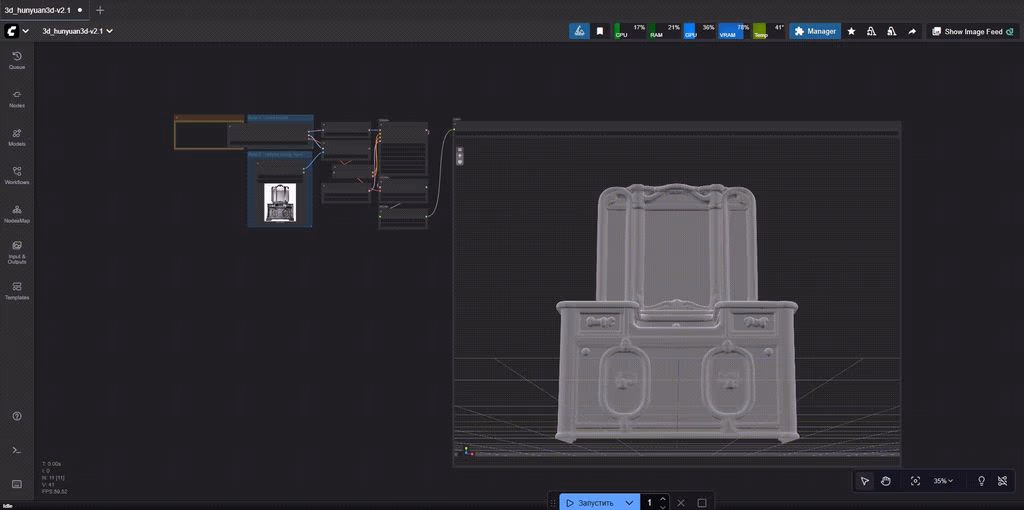This screenshot has width=1024, height=510.
Task: Open the Models sidebar panel
Action: coord(17,137)
